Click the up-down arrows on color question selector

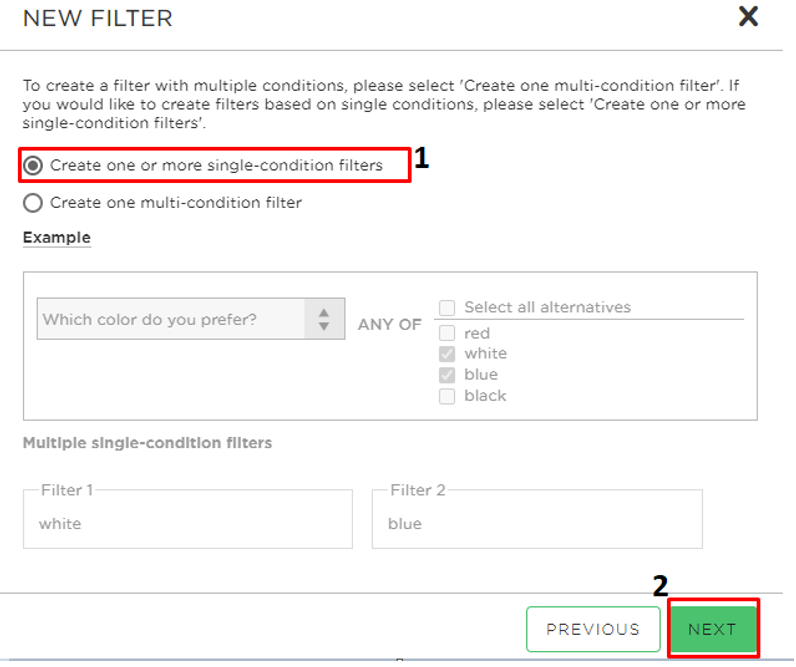pyautogui.click(x=324, y=319)
